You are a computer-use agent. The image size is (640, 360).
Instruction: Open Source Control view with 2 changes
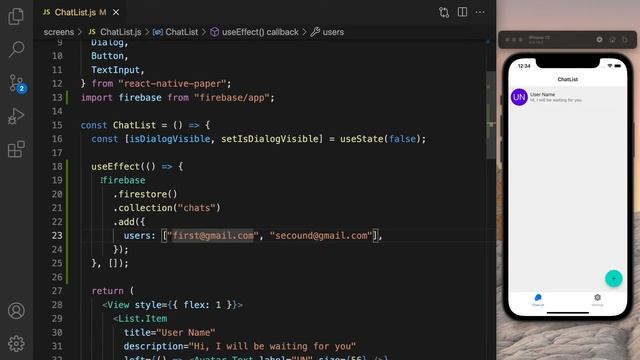coord(17,83)
